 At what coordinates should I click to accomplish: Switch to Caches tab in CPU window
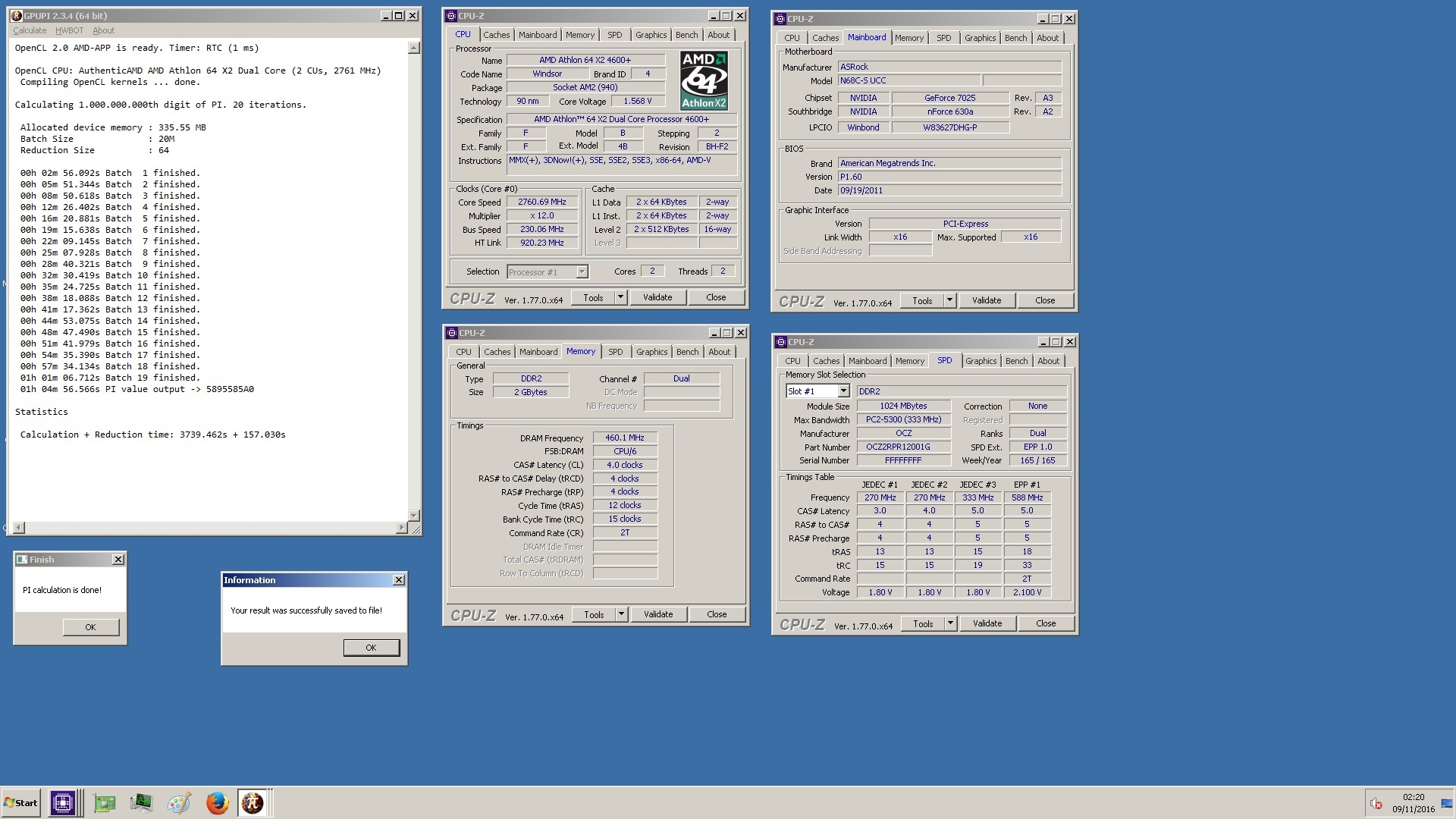[x=497, y=35]
